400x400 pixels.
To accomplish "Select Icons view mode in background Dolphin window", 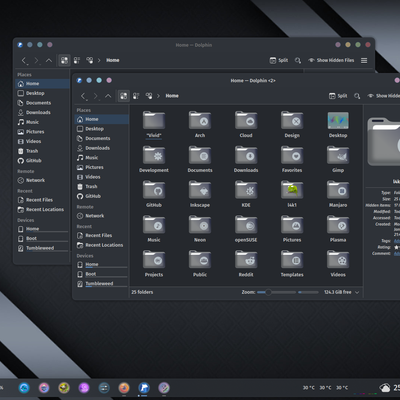I will [x=64, y=60].
